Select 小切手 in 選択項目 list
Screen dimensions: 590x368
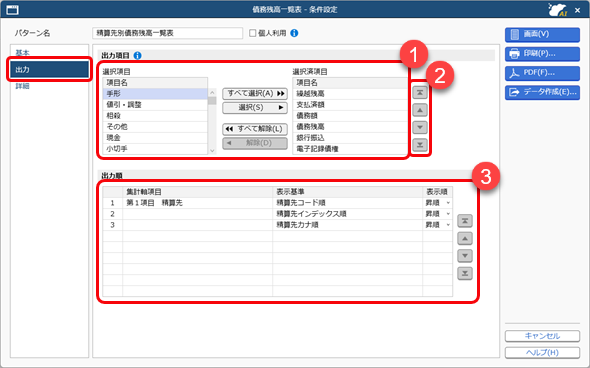(155, 149)
